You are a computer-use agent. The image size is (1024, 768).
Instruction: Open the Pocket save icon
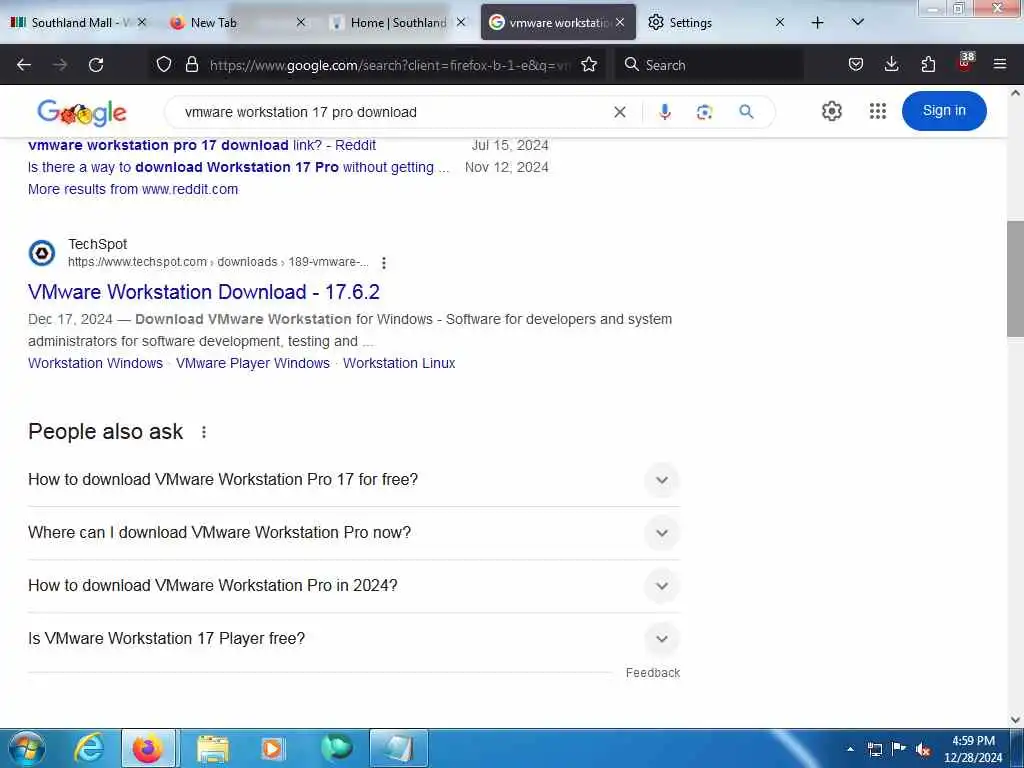(856, 65)
